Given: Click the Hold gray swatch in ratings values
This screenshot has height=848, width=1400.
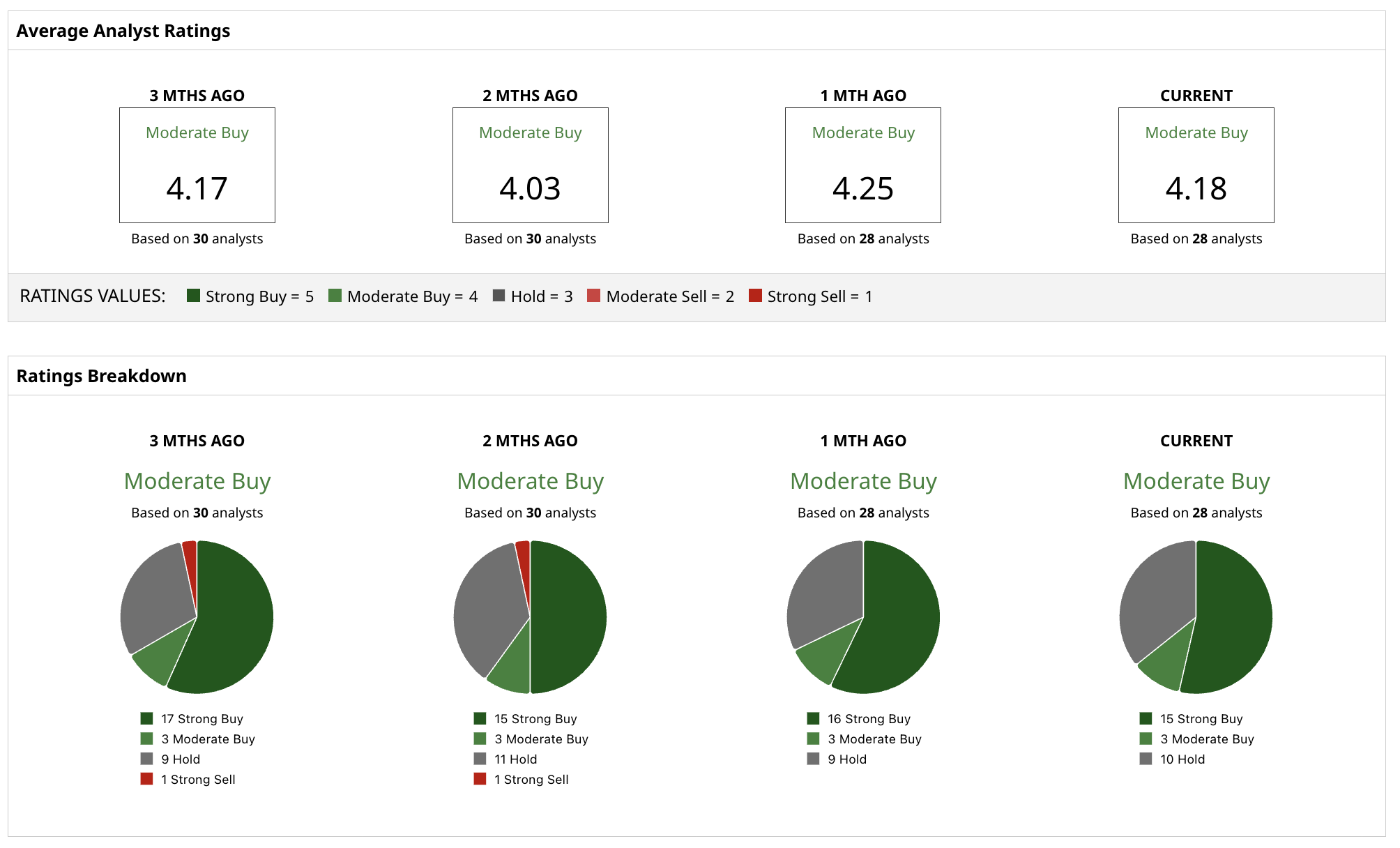Looking at the screenshot, I should (499, 296).
